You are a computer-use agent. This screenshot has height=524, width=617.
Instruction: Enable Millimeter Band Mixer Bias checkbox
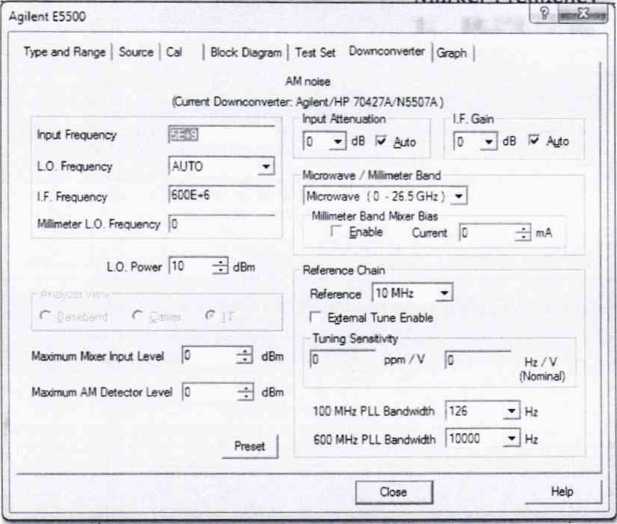pos(335,231)
